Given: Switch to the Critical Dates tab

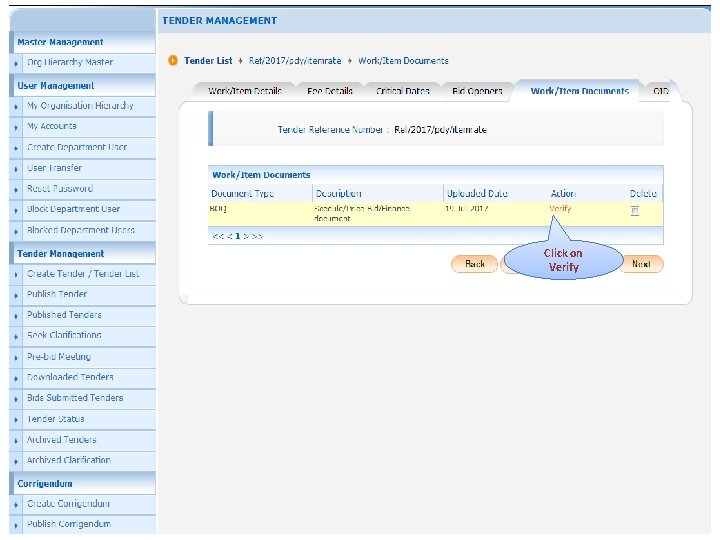Looking at the screenshot, I should [x=403, y=91].
